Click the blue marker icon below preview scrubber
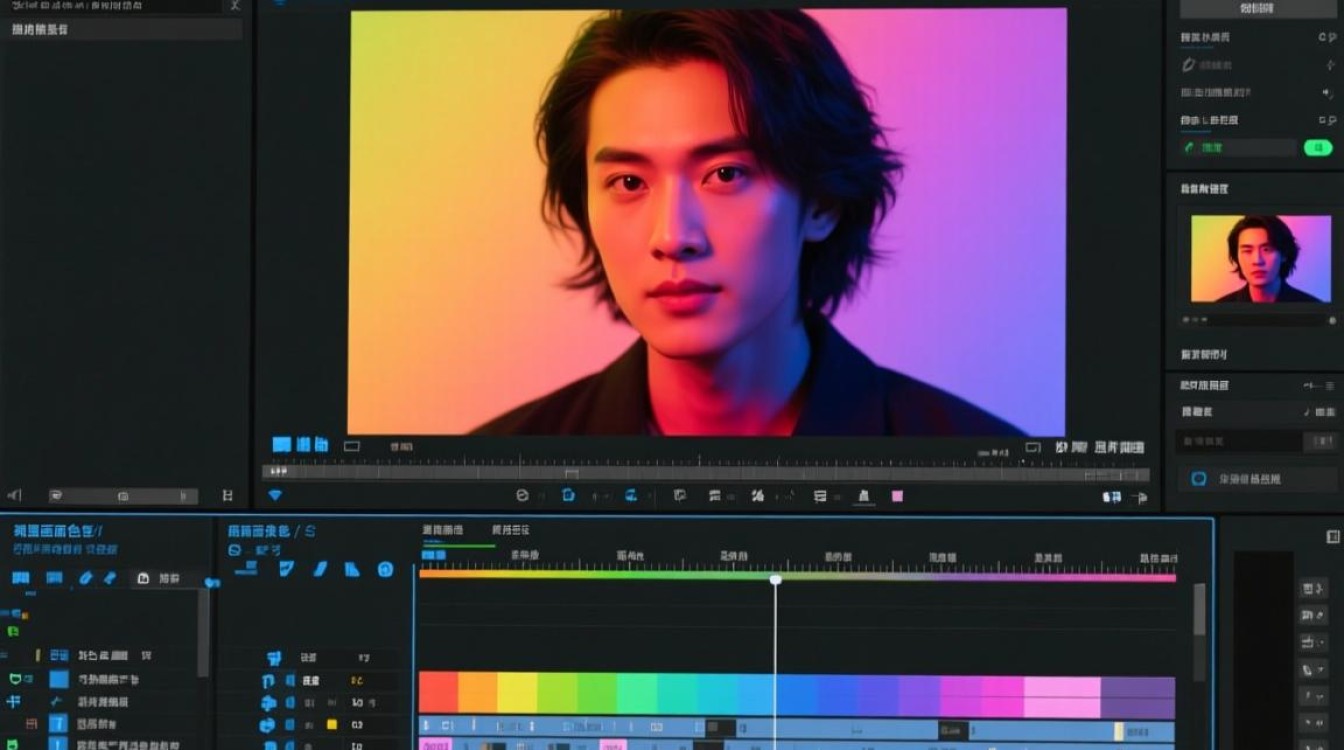Screen dimensions: 1344x750 [x=568, y=495]
